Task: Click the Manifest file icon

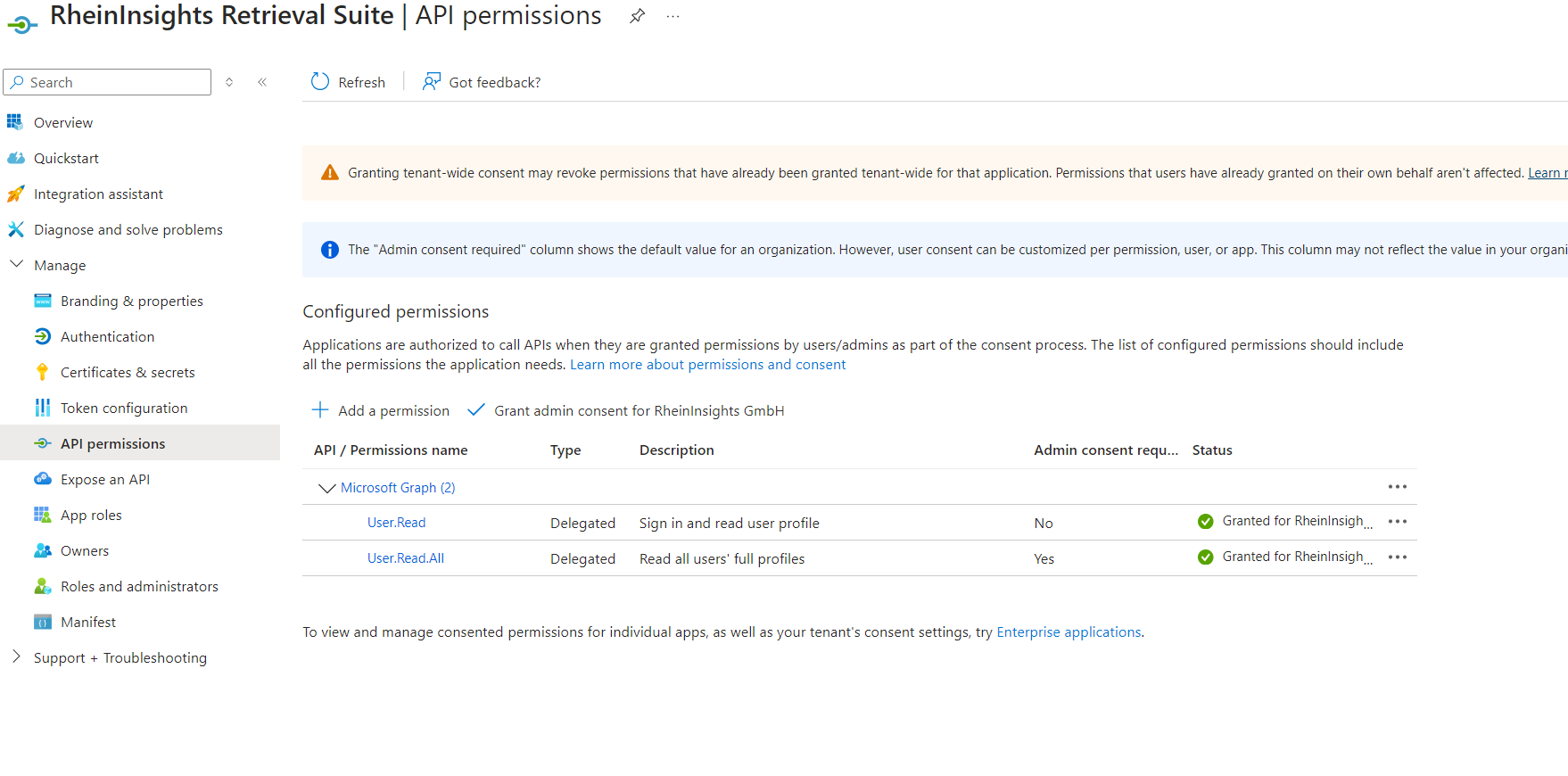Action: pyautogui.click(x=42, y=622)
